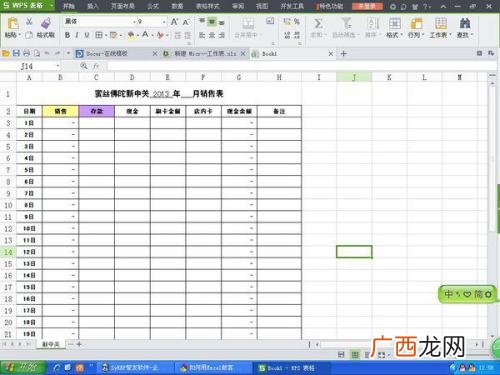
Task: Open the 视图 ribbon tab
Action: click(x=262, y=6)
